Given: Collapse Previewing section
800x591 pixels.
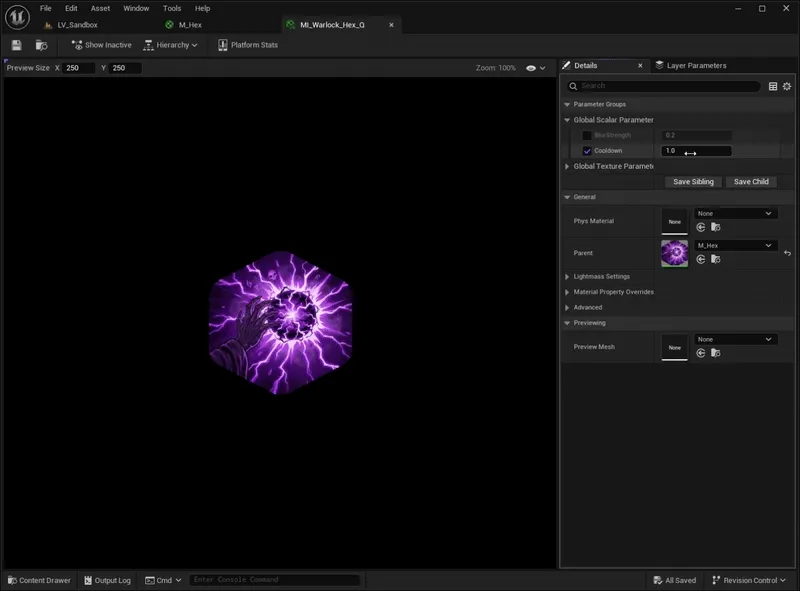Looking at the screenshot, I should 567,323.
